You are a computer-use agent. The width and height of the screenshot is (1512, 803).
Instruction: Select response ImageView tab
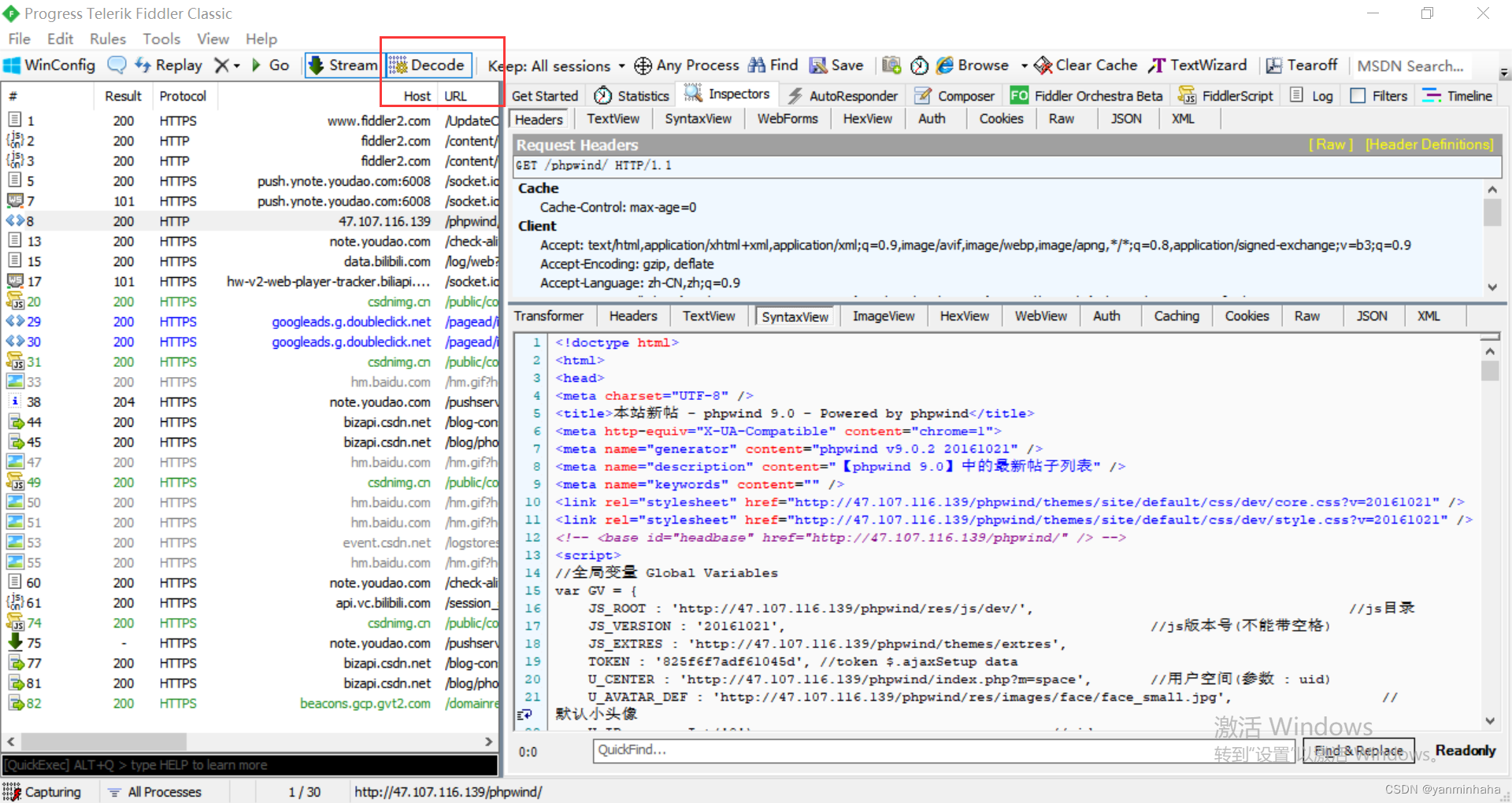tap(884, 316)
